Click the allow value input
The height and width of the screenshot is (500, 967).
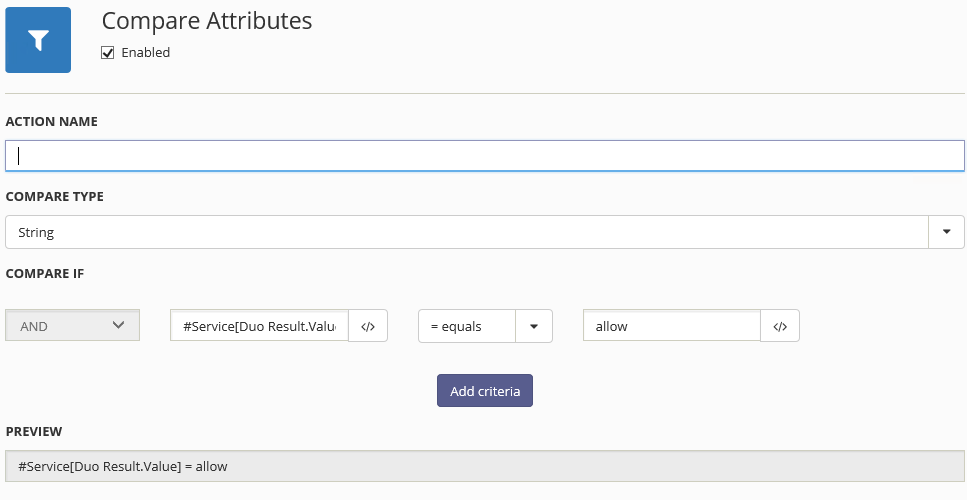tap(672, 326)
